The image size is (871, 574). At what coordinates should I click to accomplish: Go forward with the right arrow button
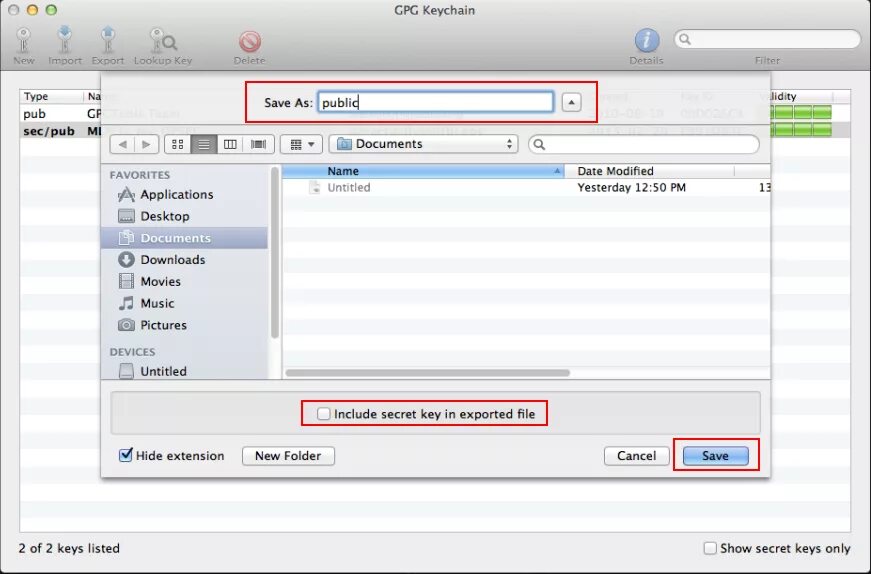click(147, 144)
